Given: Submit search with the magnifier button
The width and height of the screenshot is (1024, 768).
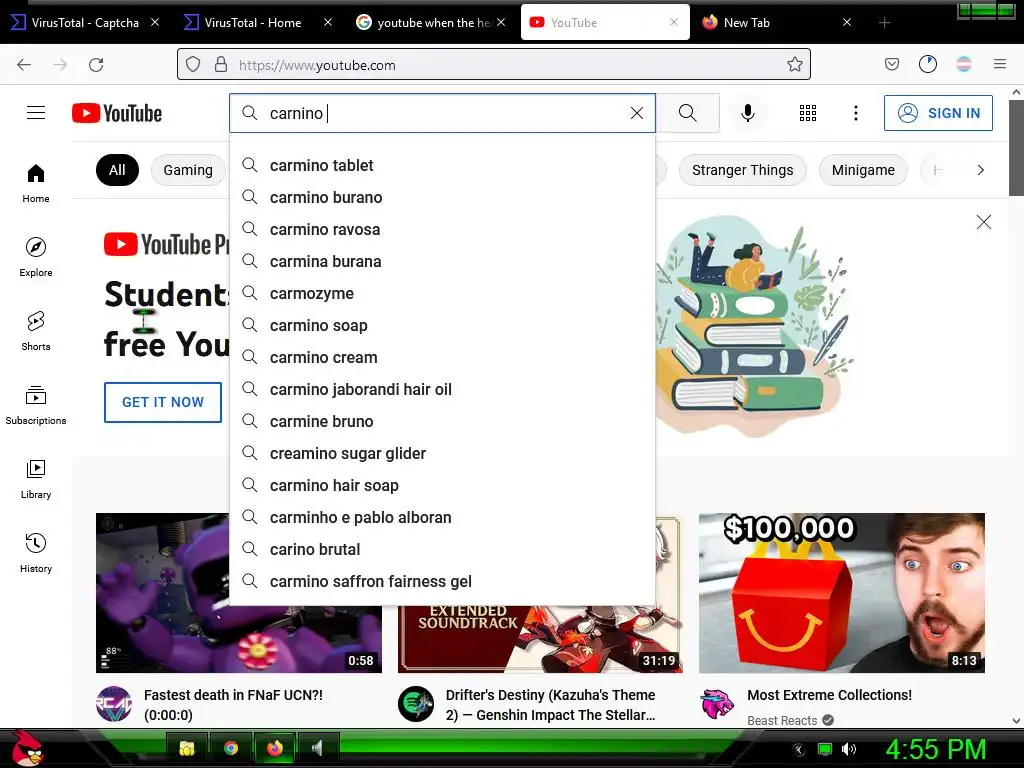Looking at the screenshot, I should coord(688,113).
